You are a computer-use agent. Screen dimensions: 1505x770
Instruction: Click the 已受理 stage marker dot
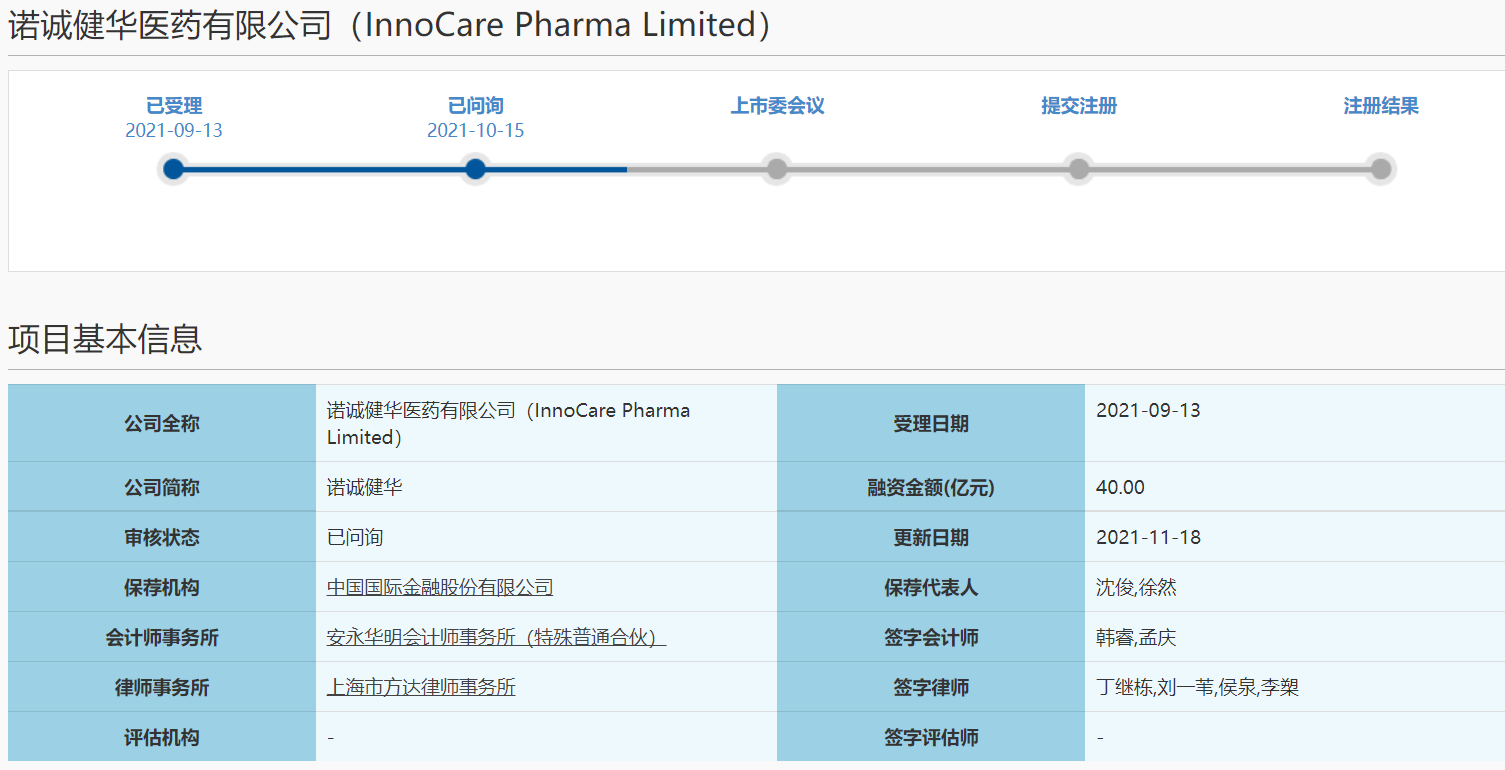[x=174, y=169]
